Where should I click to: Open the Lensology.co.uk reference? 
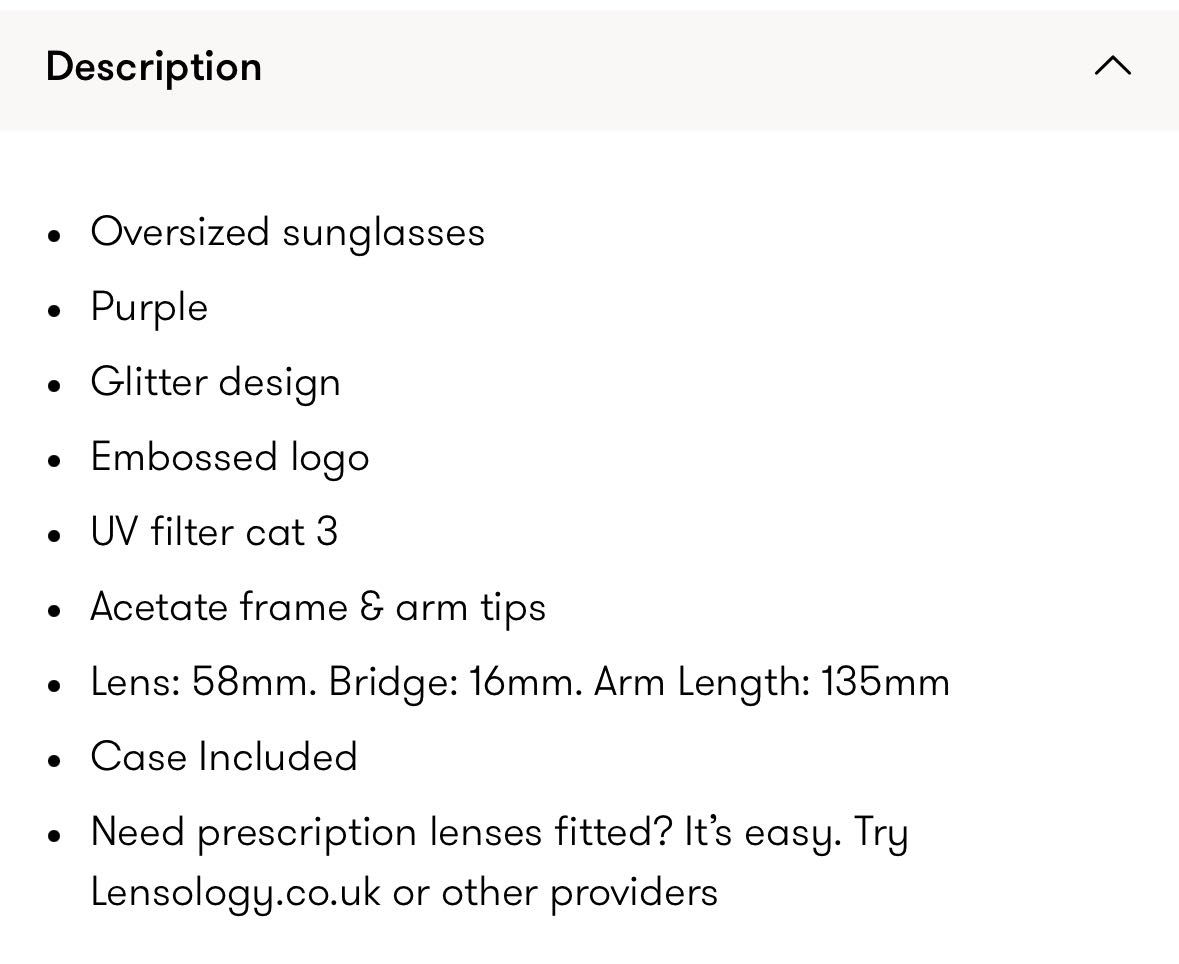(x=236, y=893)
